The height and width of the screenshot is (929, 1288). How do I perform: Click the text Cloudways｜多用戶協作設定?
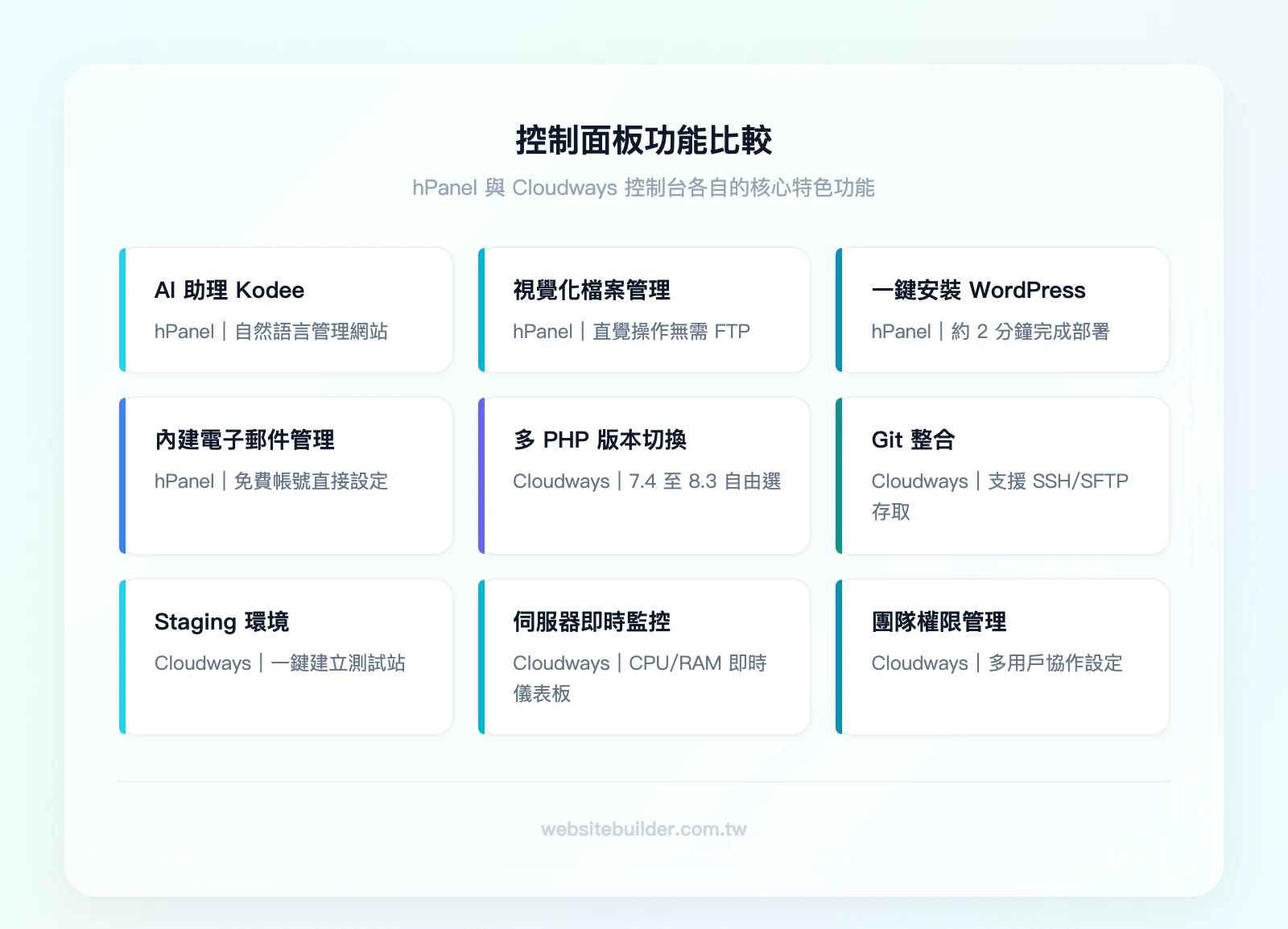997,663
